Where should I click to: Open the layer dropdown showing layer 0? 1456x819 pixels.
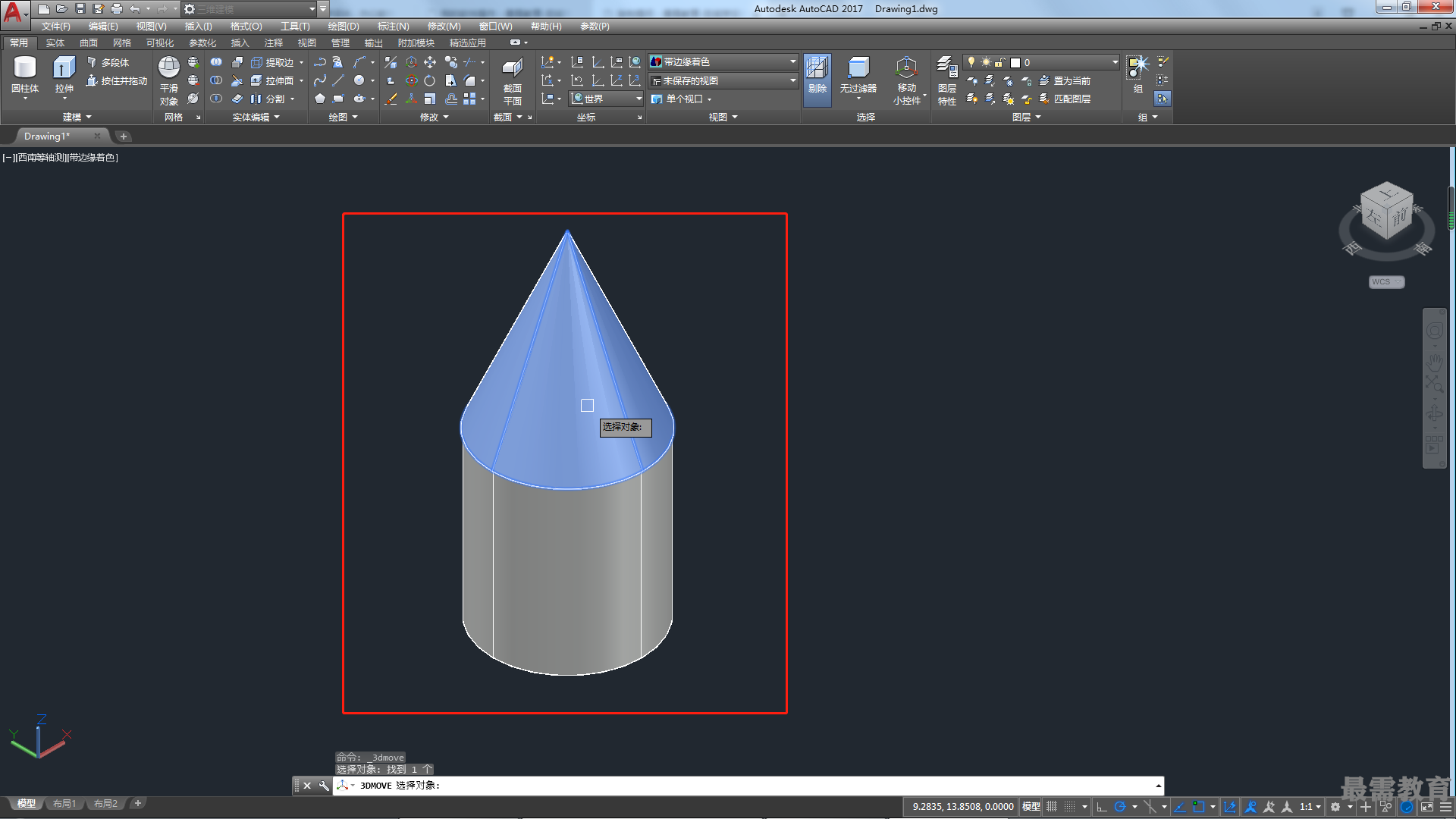pos(1041,62)
